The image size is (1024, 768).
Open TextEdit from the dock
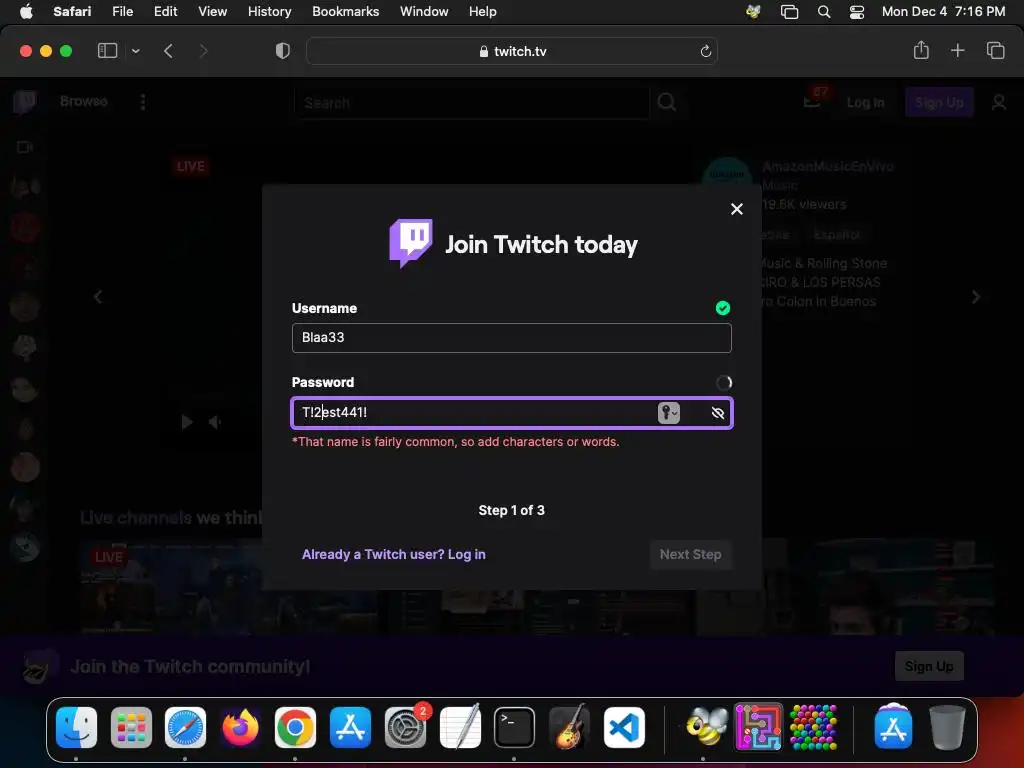pyautogui.click(x=460, y=728)
